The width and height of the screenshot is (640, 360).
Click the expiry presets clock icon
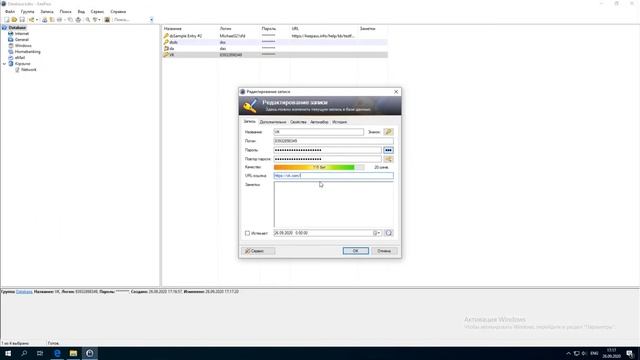point(388,233)
